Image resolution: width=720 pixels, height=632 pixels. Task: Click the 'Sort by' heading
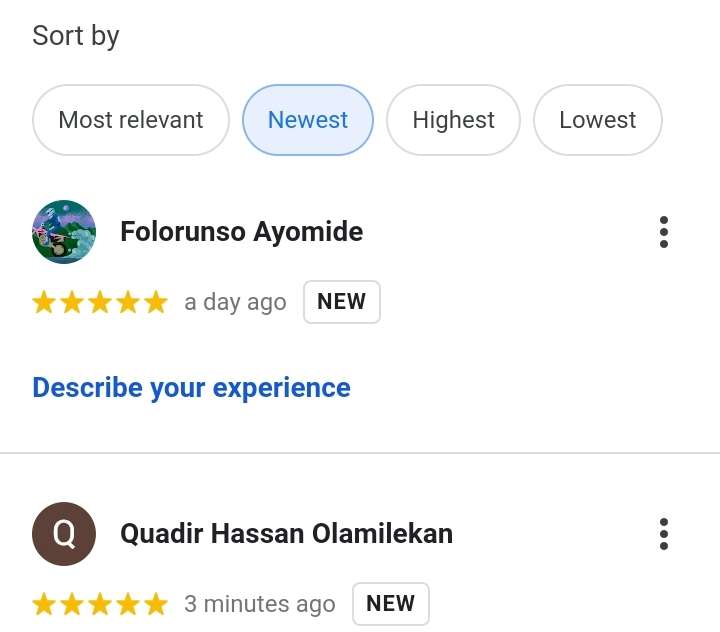tap(76, 36)
